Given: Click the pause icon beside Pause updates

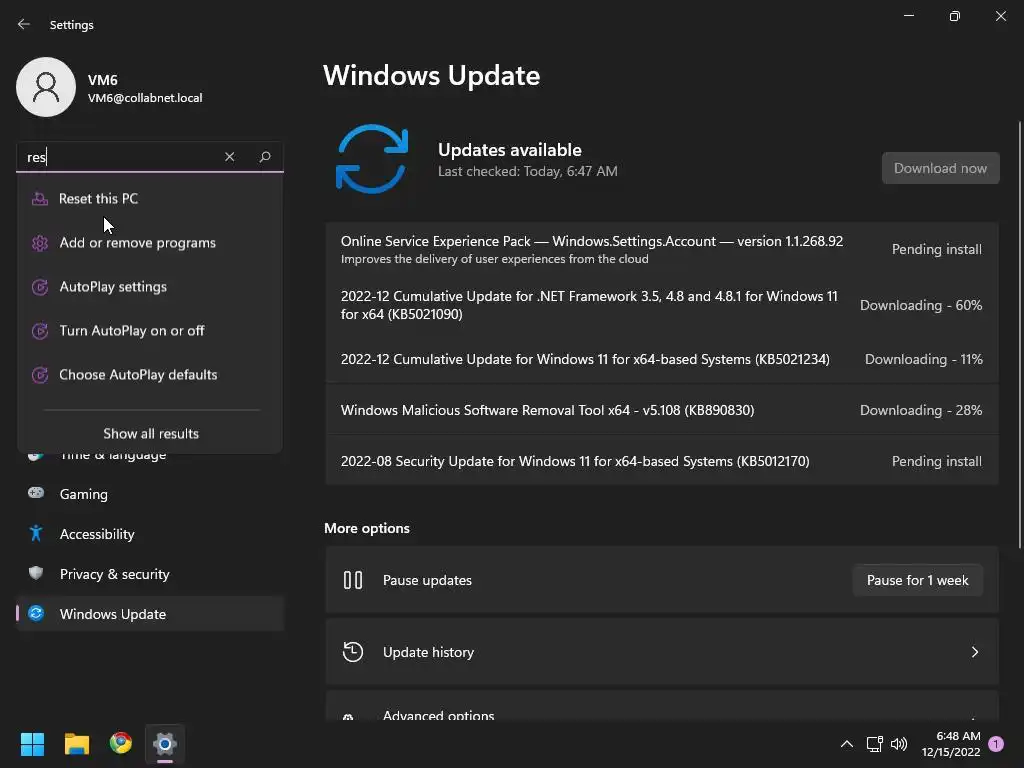Looking at the screenshot, I should (353, 580).
